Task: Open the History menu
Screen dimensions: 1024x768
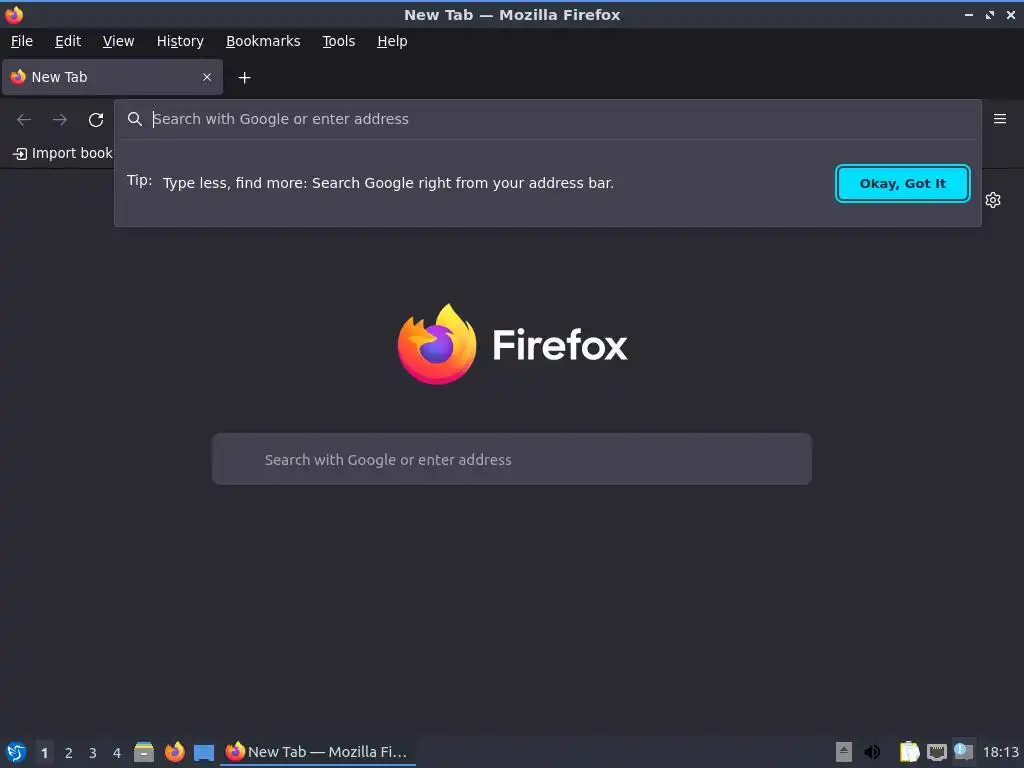Action: point(180,41)
